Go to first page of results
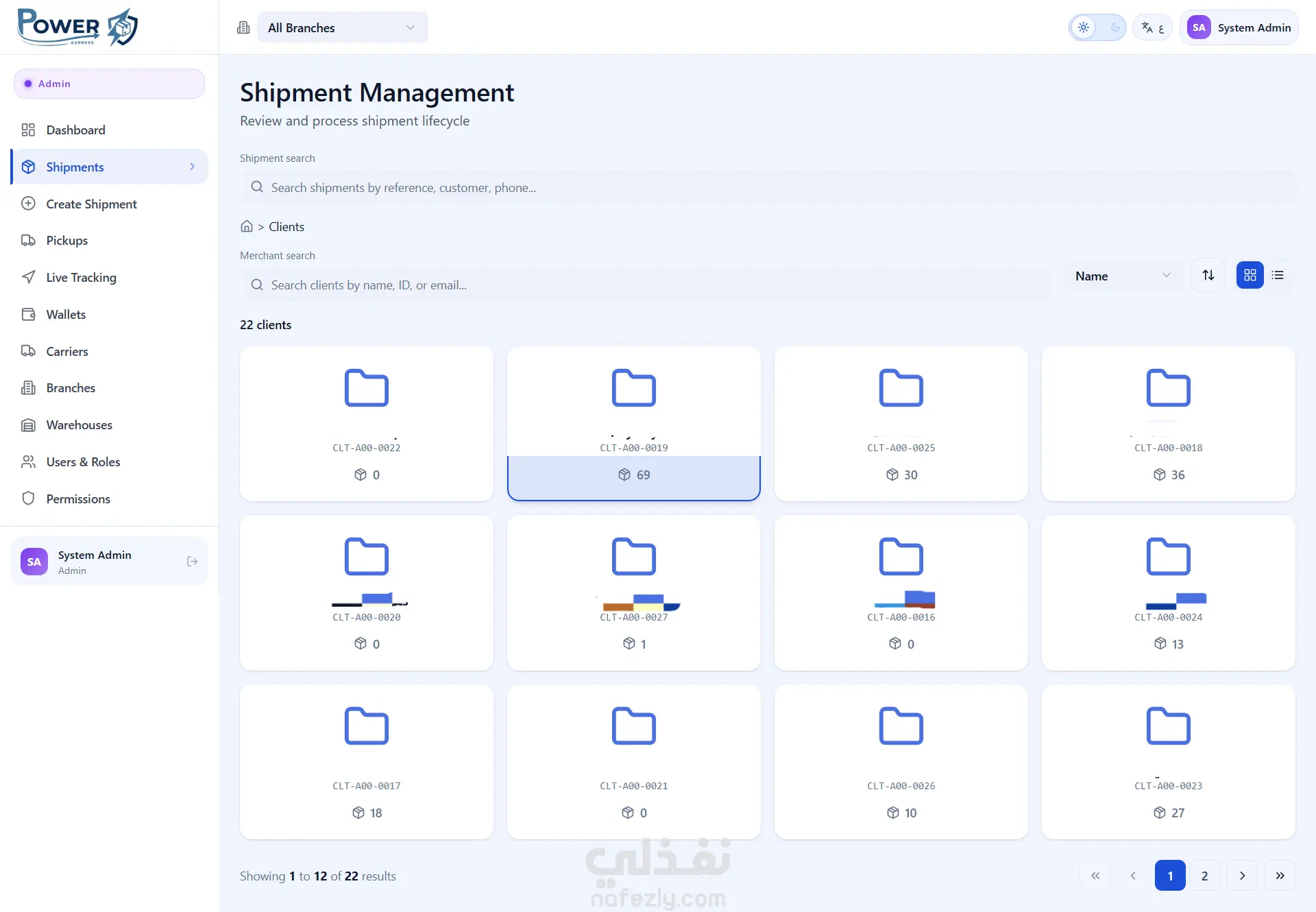Image resolution: width=1316 pixels, height=912 pixels. pyautogui.click(x=1095, y=876)
